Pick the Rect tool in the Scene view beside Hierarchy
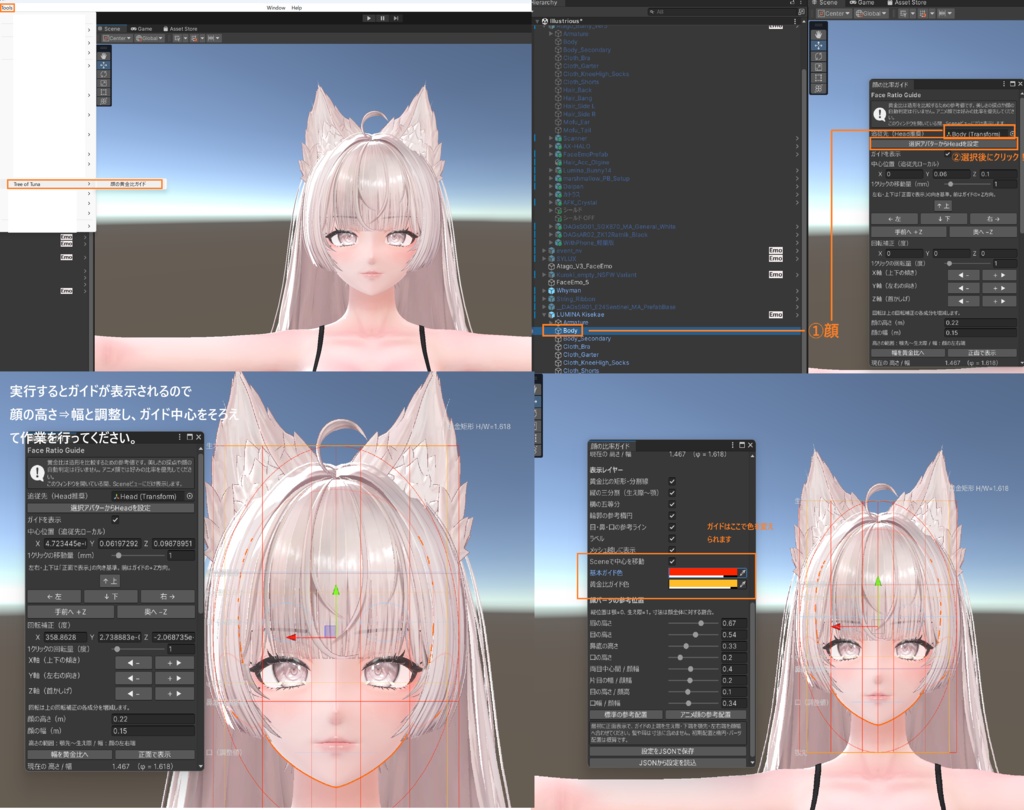The width and height of the screenshot is (1024, 810). (x=818, y=77)
